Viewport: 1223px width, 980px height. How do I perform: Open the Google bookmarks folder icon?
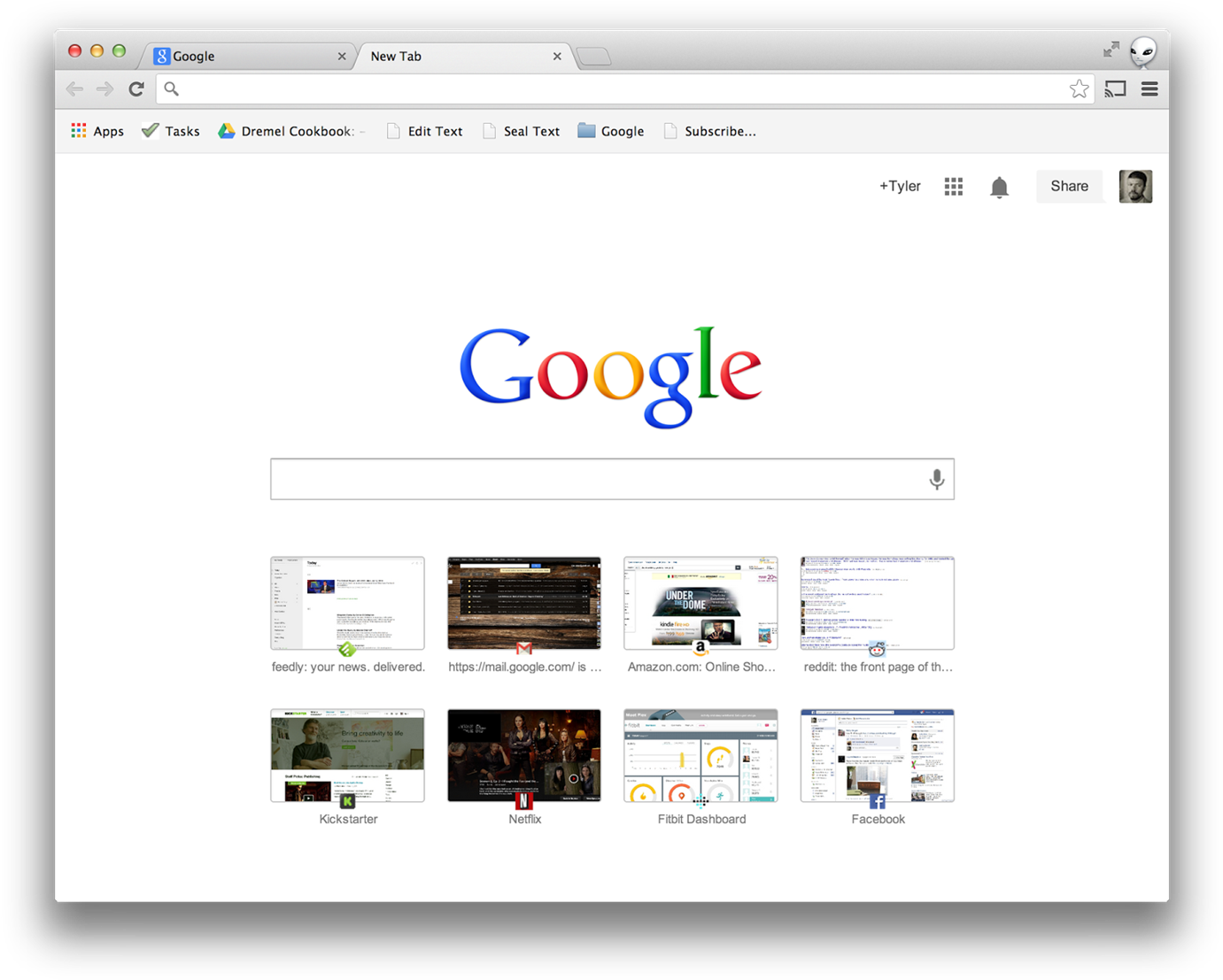[586, 131]
